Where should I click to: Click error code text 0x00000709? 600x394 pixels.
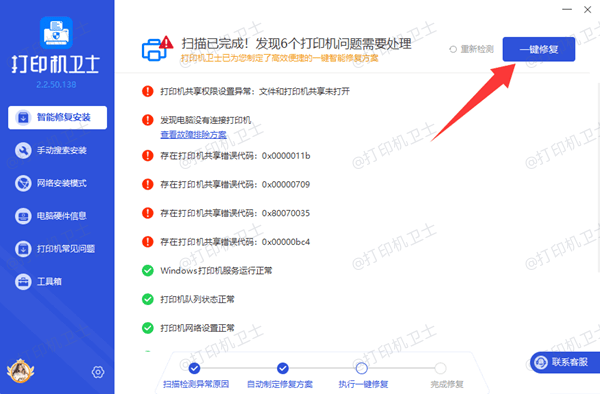tap(286, 184)
